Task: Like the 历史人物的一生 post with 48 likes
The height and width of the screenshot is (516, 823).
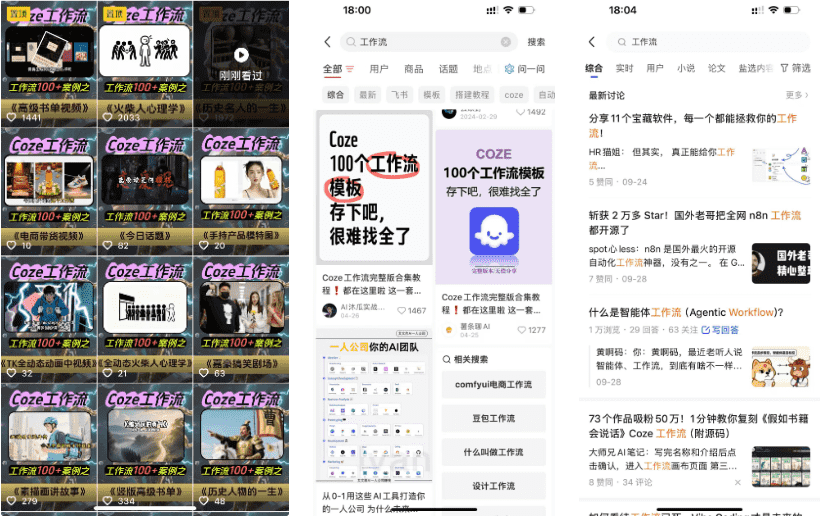Action: tap(204, 501)
